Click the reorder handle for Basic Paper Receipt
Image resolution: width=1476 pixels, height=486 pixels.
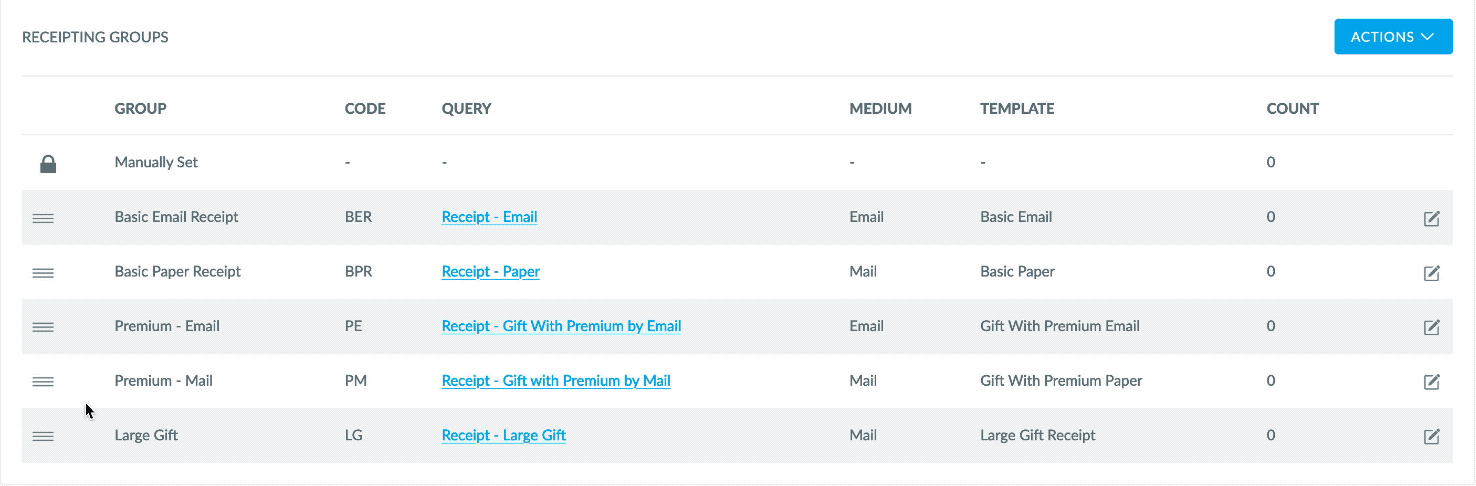point(43,272)
